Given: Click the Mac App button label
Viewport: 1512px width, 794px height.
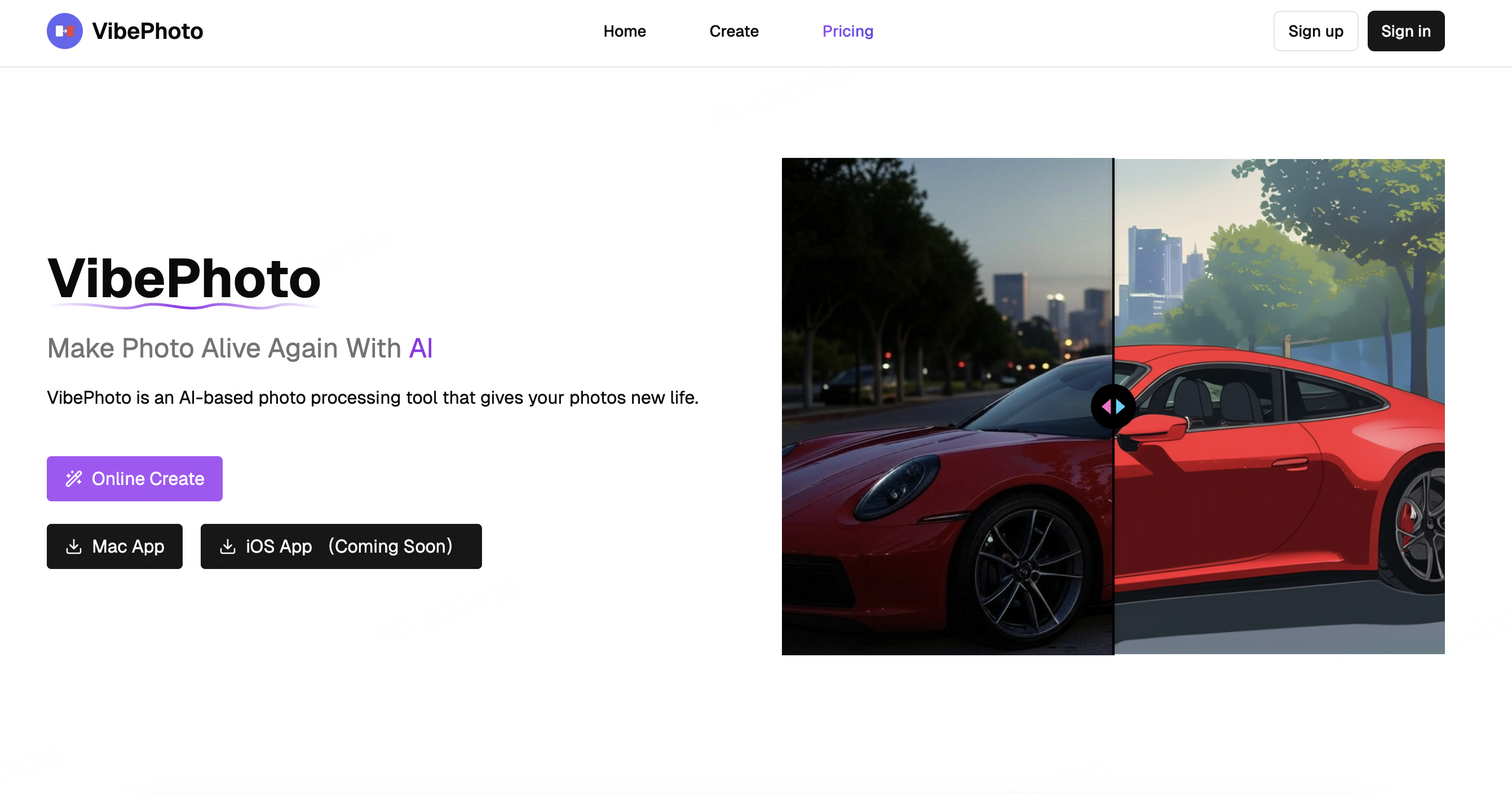Looking at the screenshot, I should pos(128,546).
